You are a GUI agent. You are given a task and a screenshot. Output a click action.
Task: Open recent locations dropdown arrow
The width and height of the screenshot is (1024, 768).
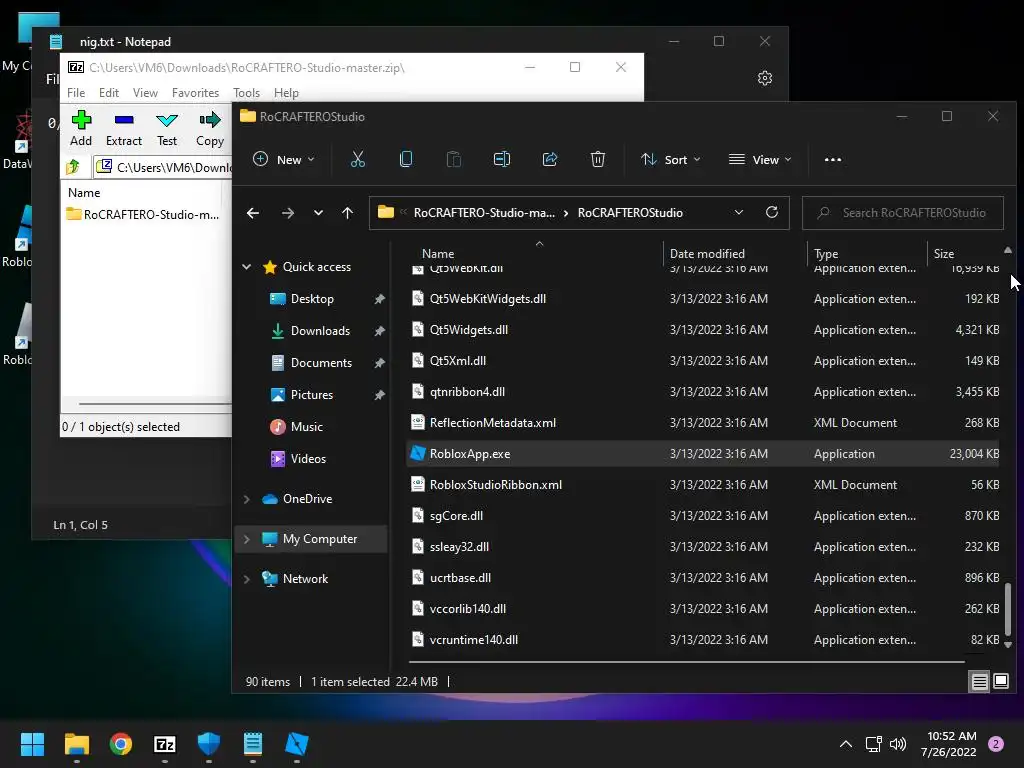coord(318,213)
